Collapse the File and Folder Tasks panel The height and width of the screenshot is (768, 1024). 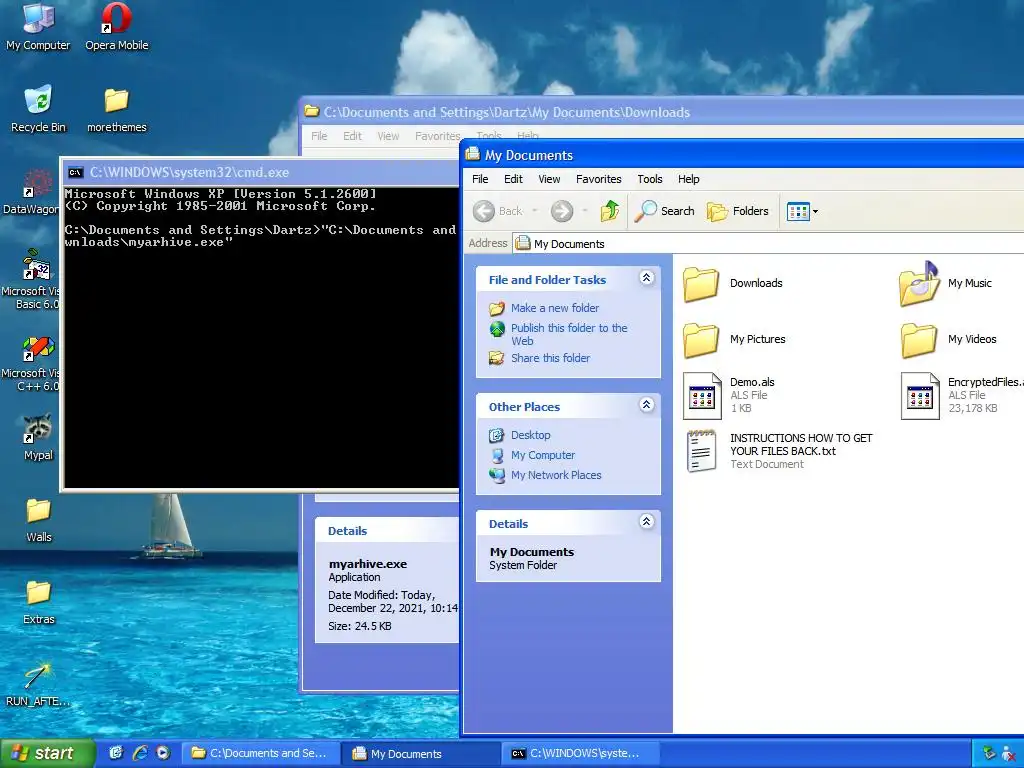click(x=647, y=278)
